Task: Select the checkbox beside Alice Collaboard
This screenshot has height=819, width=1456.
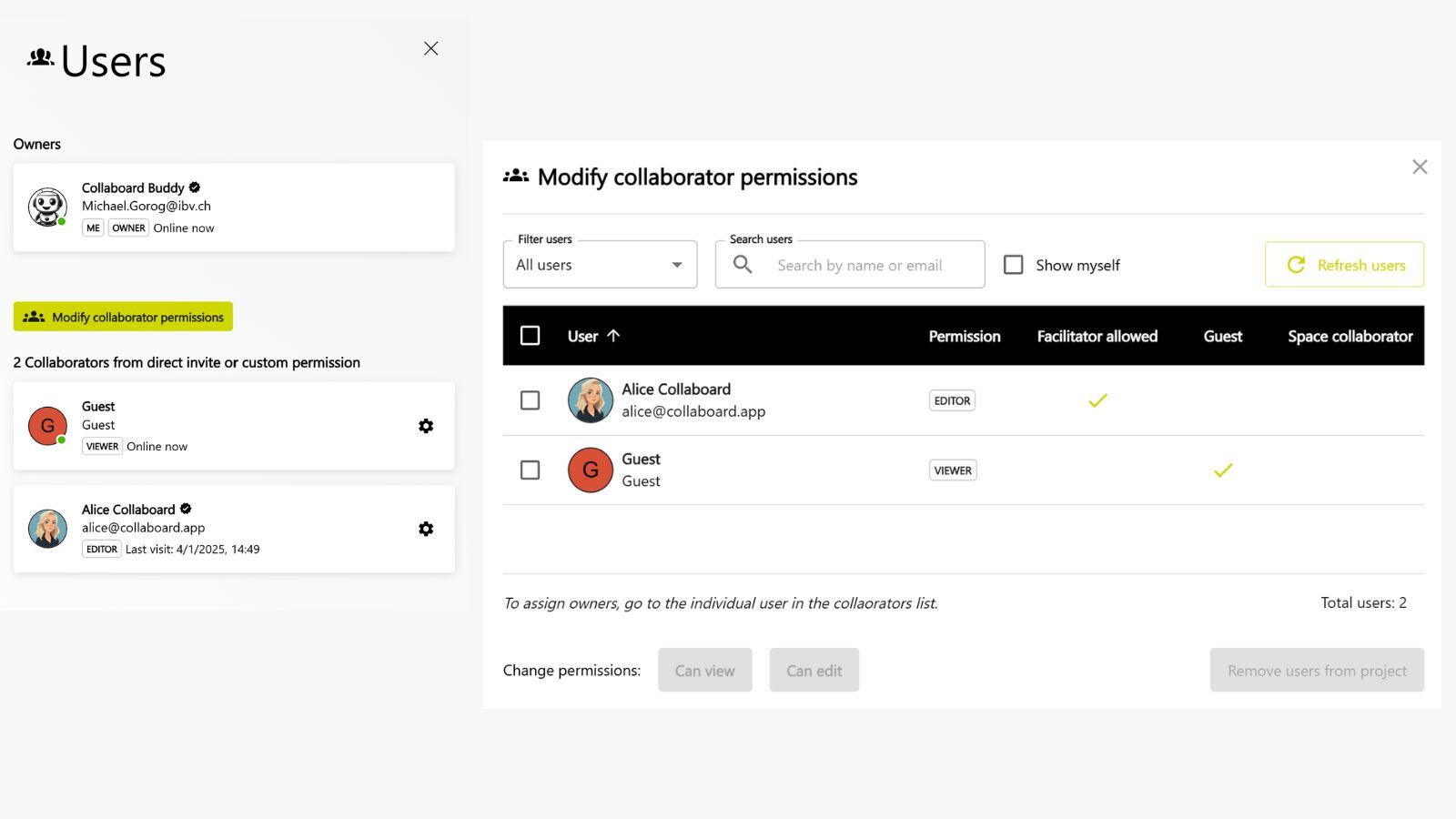Action: (x=531, y=399)
